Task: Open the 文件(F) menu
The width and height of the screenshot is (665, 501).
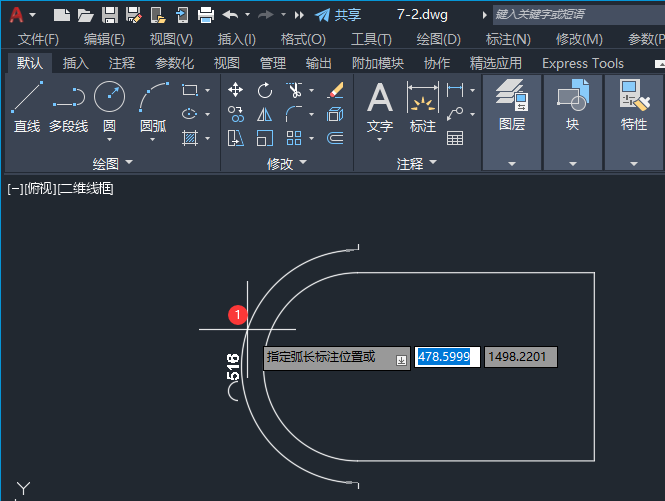Action: pos(38,39)
